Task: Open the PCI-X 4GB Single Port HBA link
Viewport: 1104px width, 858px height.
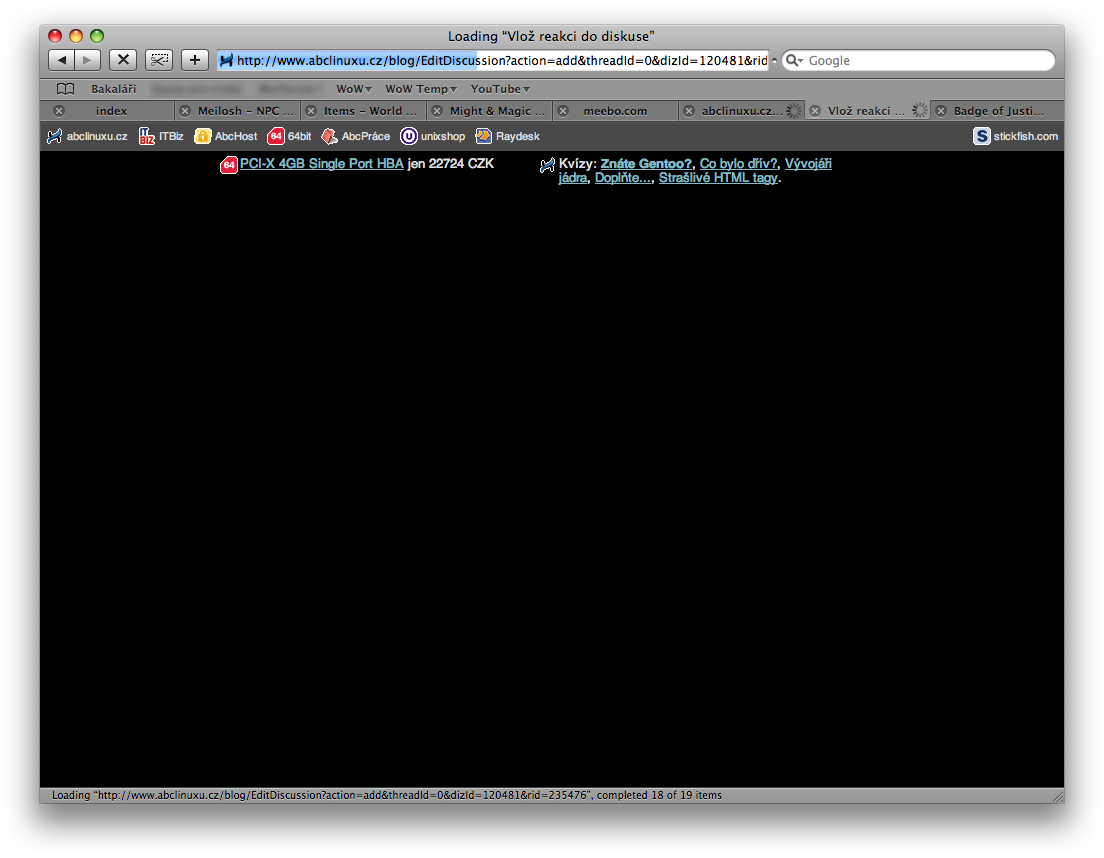Action: tap(322, 163)
